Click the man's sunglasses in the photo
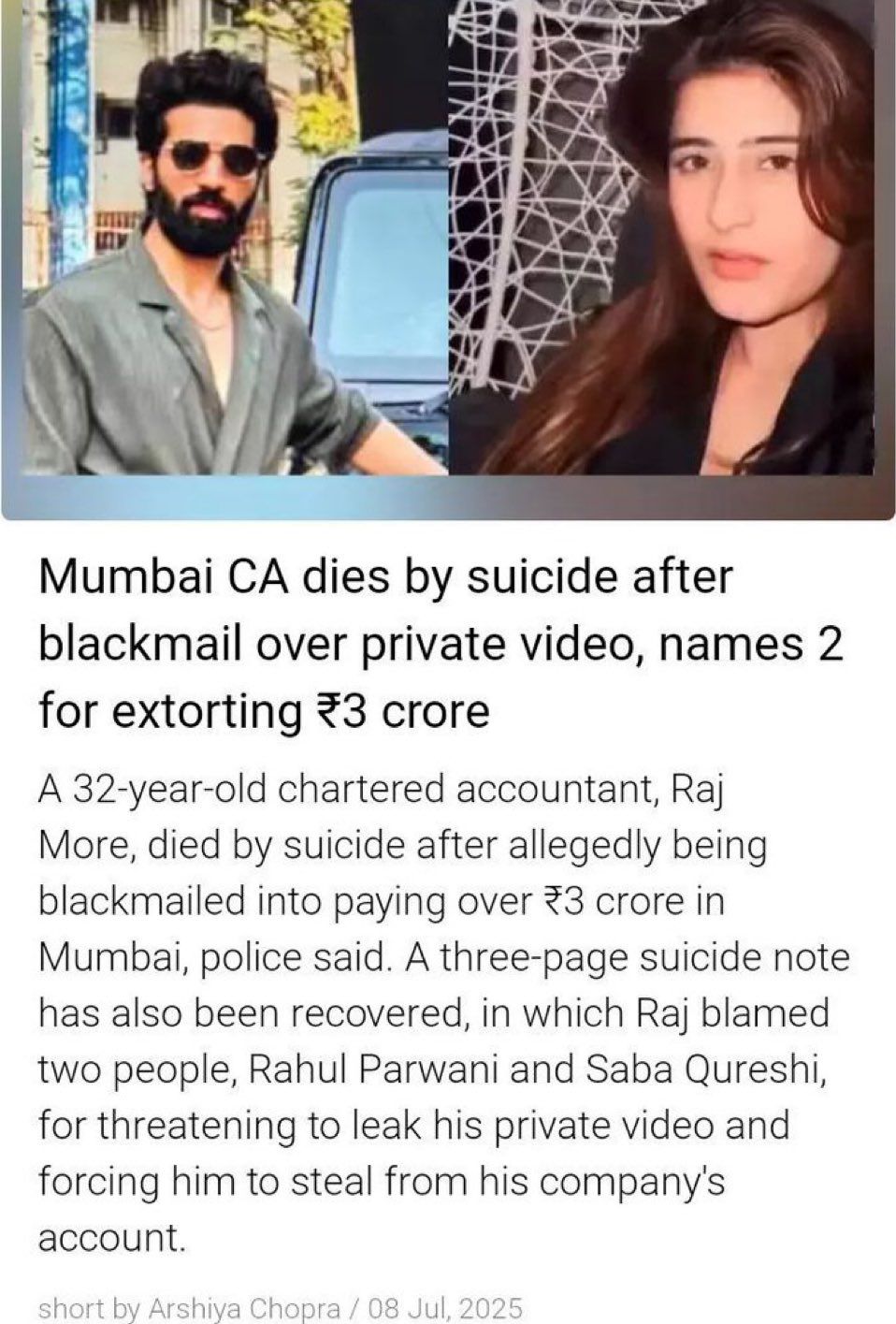 [x=213, y=157]
